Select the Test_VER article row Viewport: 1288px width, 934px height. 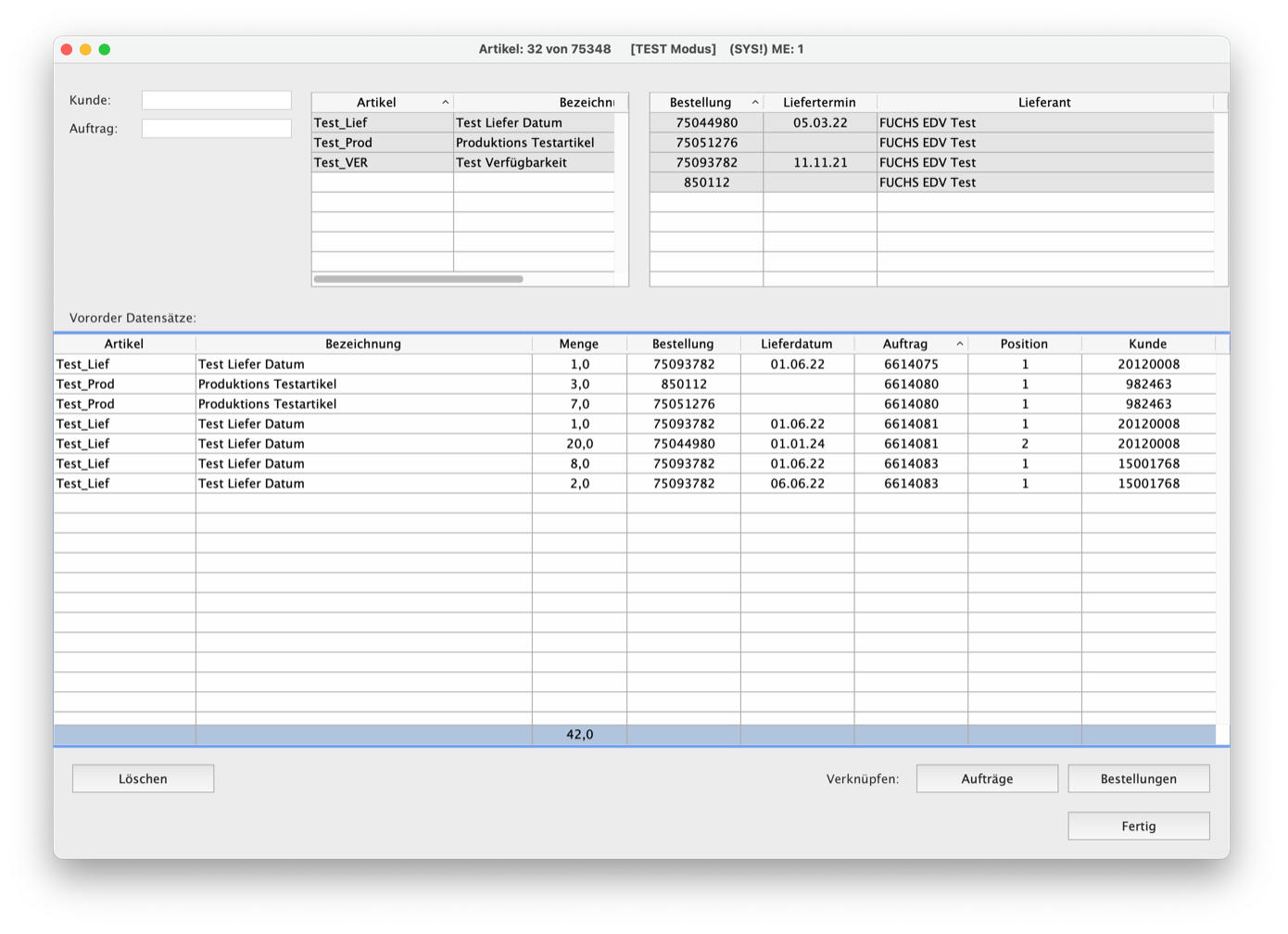382,162
